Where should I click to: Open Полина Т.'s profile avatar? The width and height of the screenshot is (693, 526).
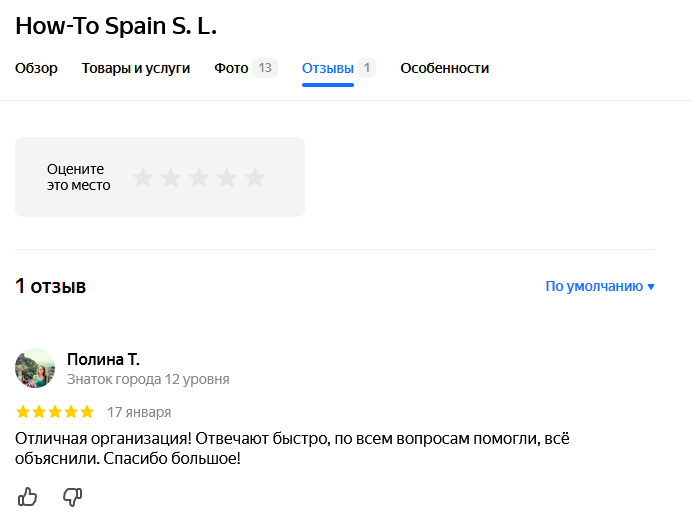[35, 368]
